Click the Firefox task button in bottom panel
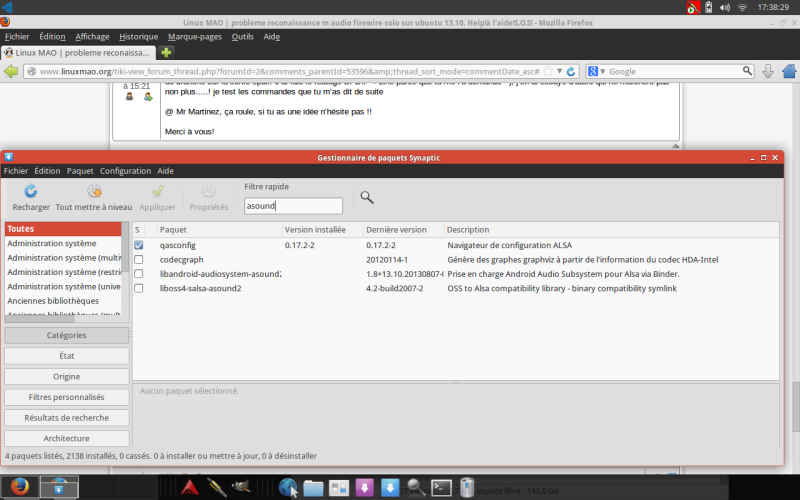Image resolution: width=800 pixels, height=500 pixels. coord(19,487)
